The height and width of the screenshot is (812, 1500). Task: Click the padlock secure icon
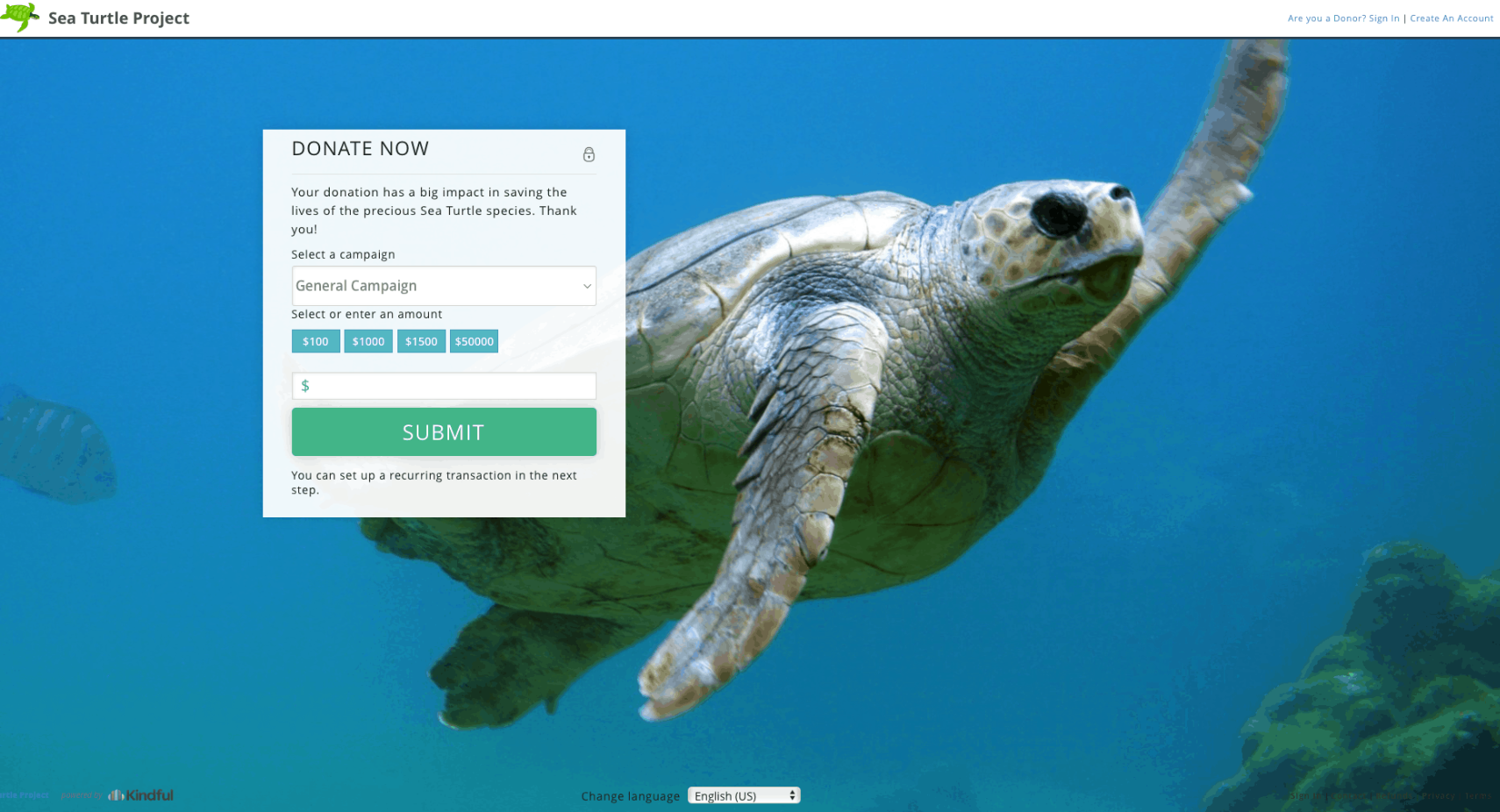pos(589,154)
